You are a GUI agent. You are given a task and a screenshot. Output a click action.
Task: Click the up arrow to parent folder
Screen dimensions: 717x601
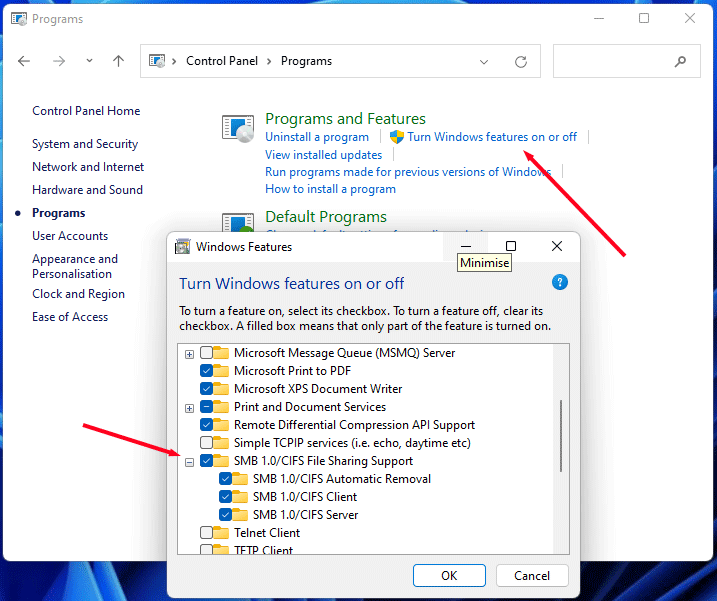pos(118,61)
